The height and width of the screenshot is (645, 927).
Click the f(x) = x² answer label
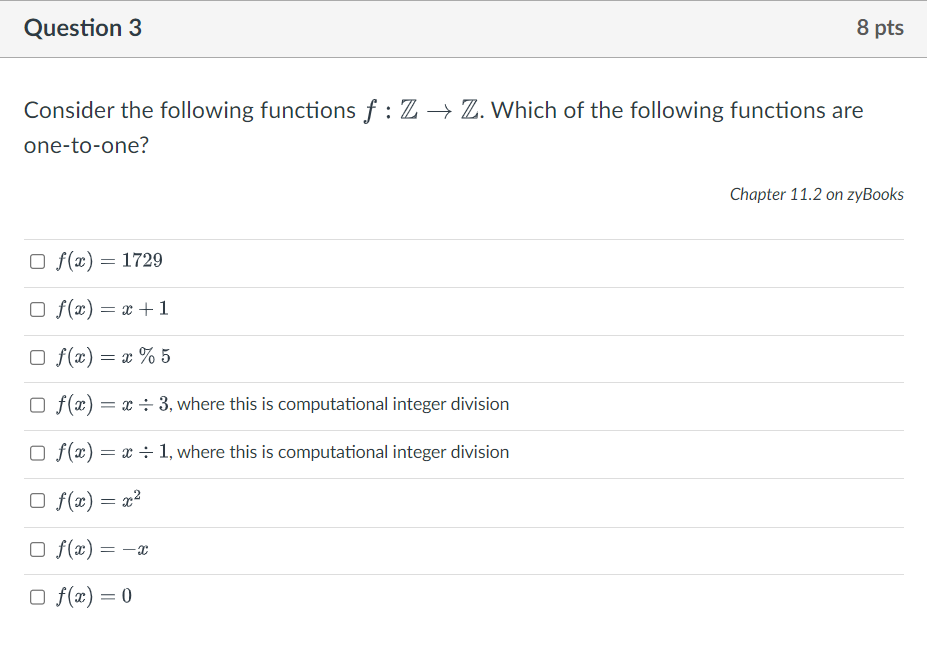click(x=102, y=500)
